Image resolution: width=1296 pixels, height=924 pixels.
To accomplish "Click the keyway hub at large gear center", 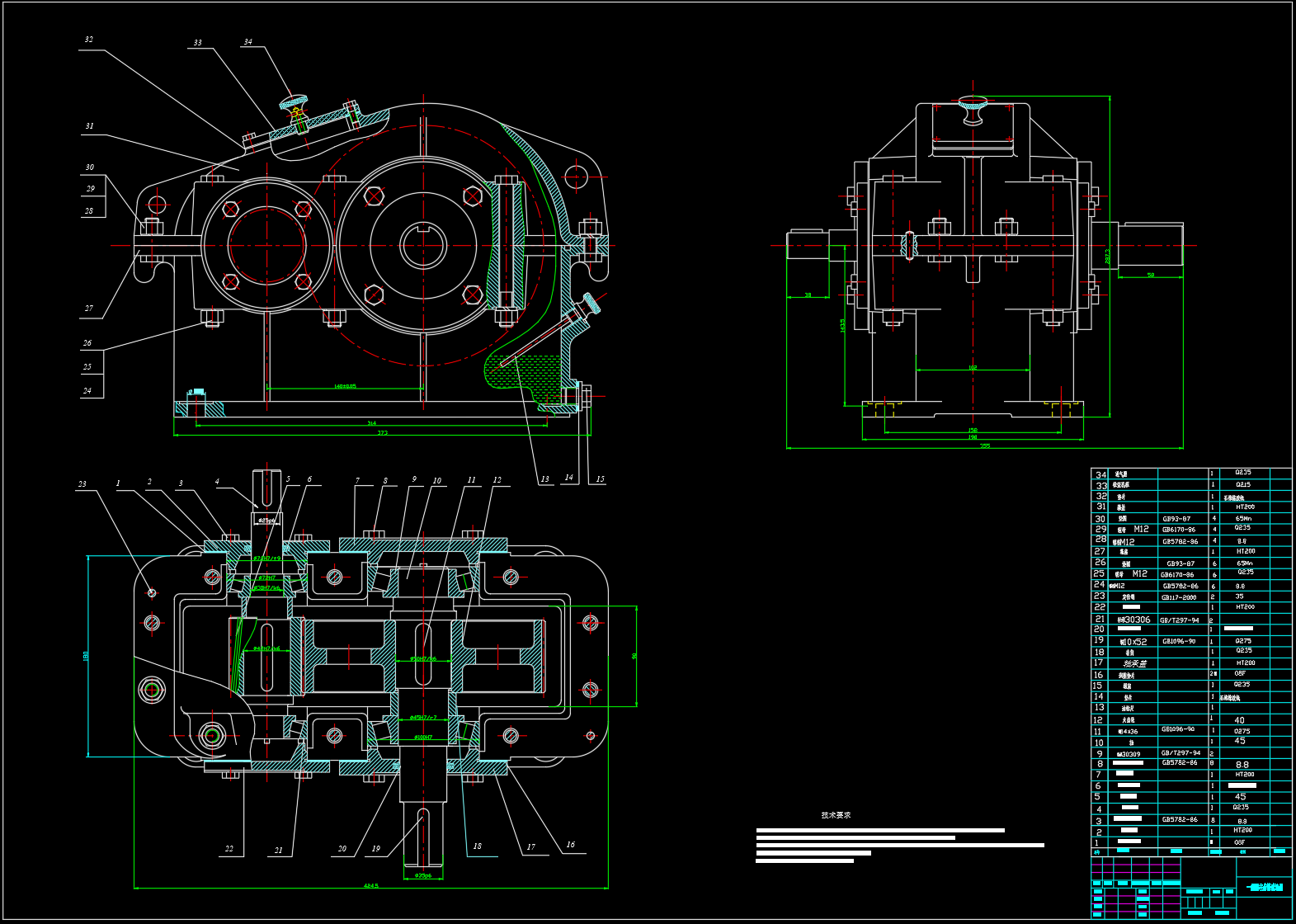I will tap(423, 245).
